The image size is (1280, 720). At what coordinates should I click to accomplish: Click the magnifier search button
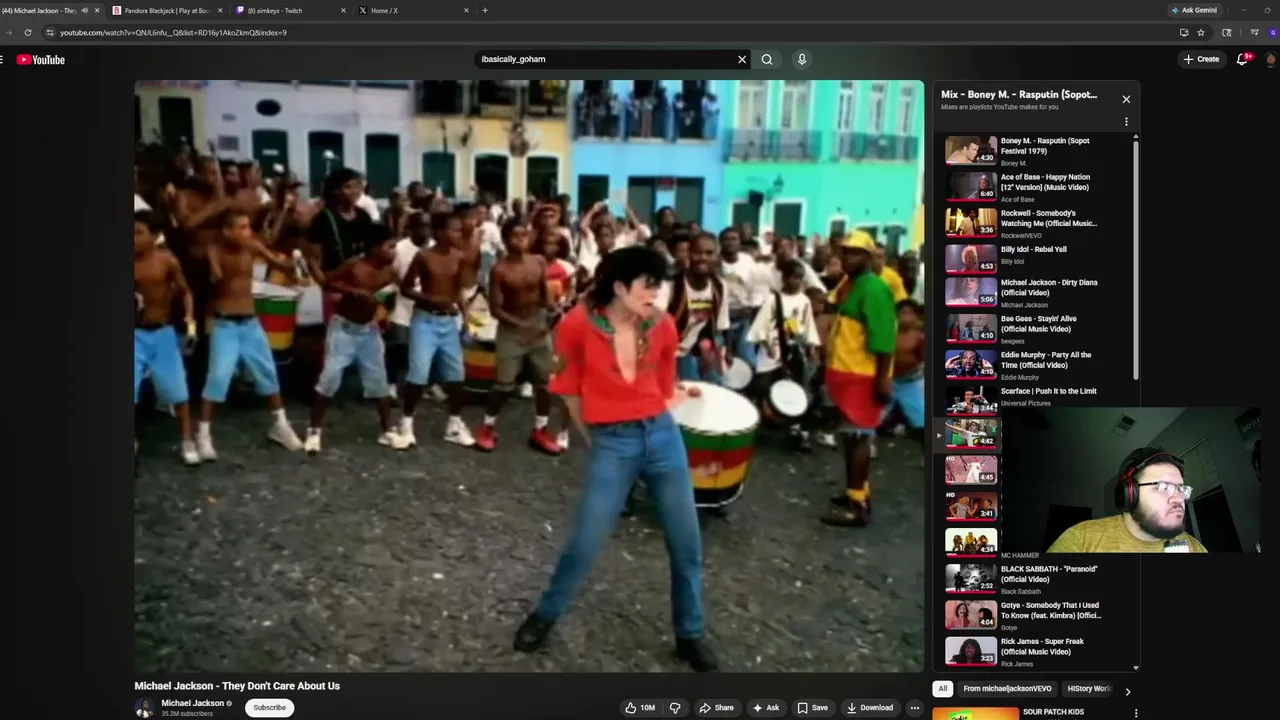tap(767, 59)
